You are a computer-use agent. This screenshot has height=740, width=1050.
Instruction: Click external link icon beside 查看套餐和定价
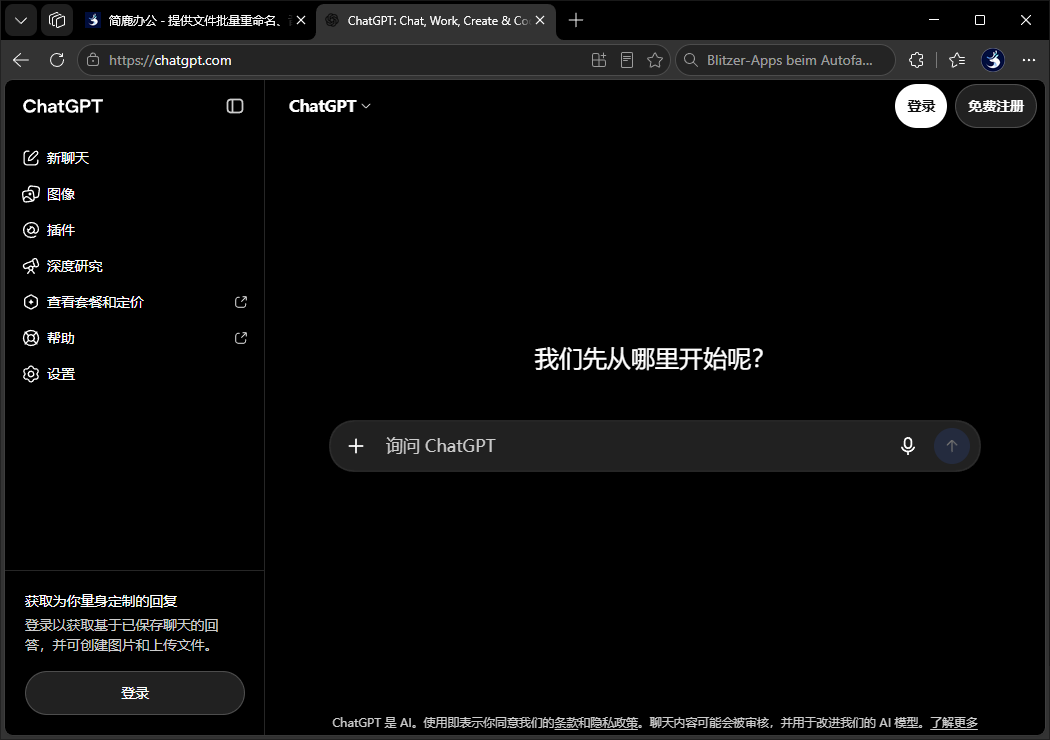(x=241, y=302)
